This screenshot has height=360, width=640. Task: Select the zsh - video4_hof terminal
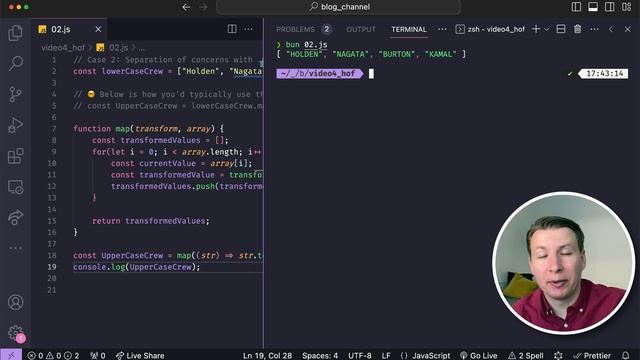point(490,29)
